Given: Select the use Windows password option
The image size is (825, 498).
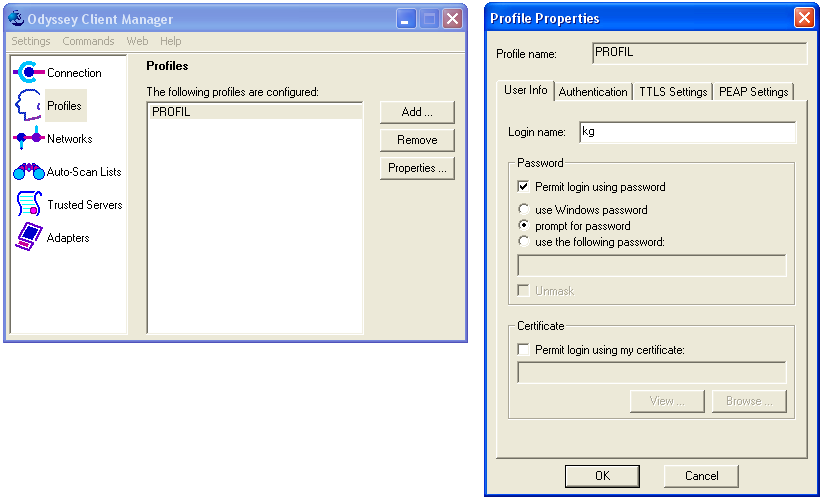Looking at the screenshot, I should pyautogui.click(x=524, y=209).
